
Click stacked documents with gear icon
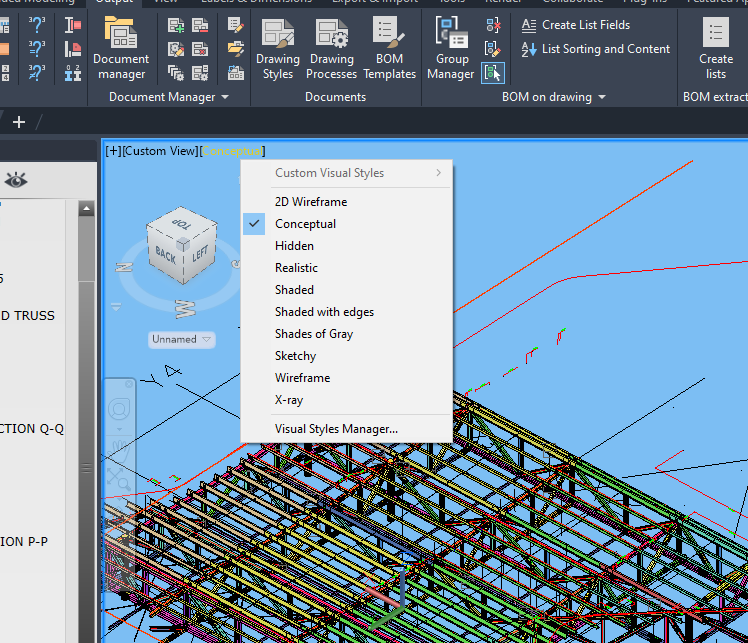(x=176, y=73)
